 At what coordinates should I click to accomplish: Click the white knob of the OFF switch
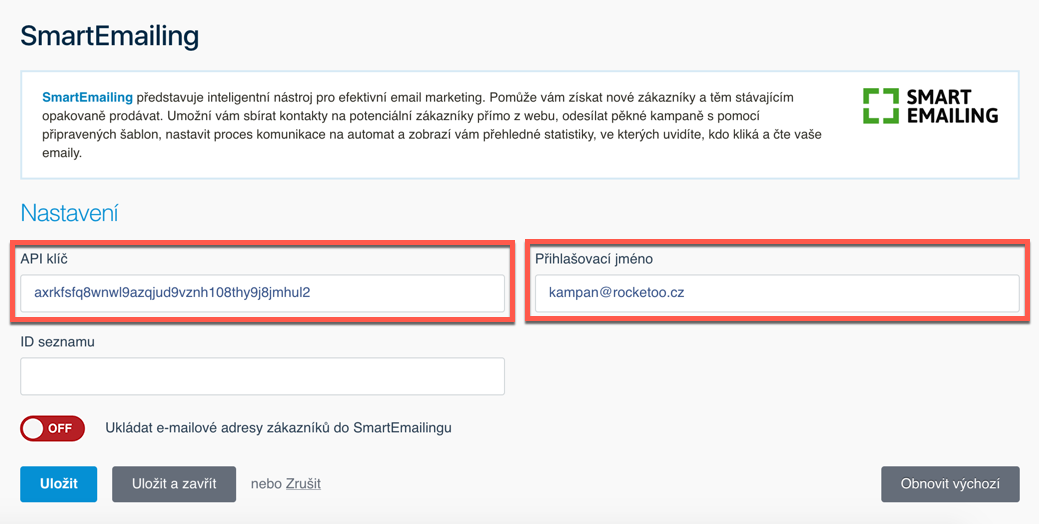(32, 429)
